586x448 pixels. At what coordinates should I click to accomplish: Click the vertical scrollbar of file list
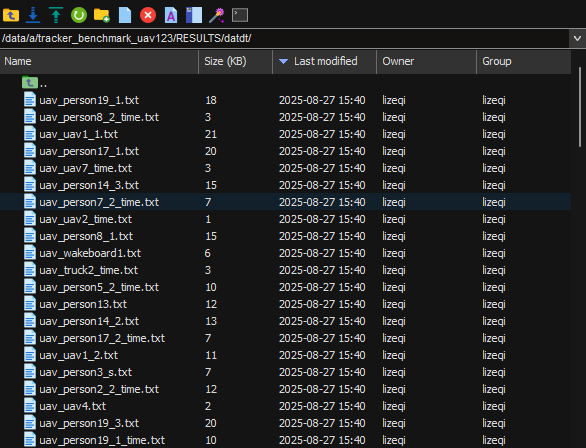click(x=580, y=107)
